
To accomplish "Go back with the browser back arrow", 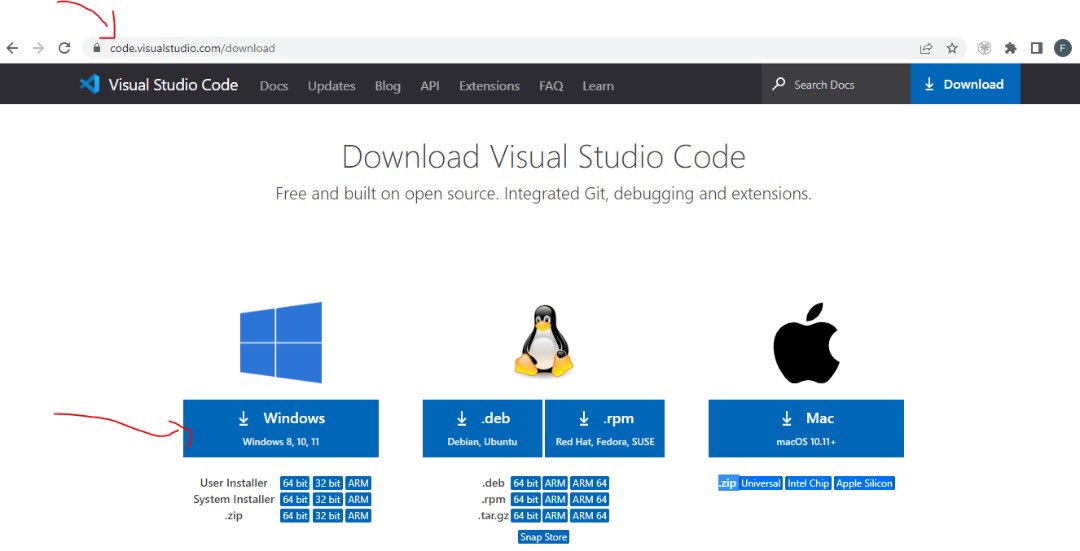I will tap(12, 48).
